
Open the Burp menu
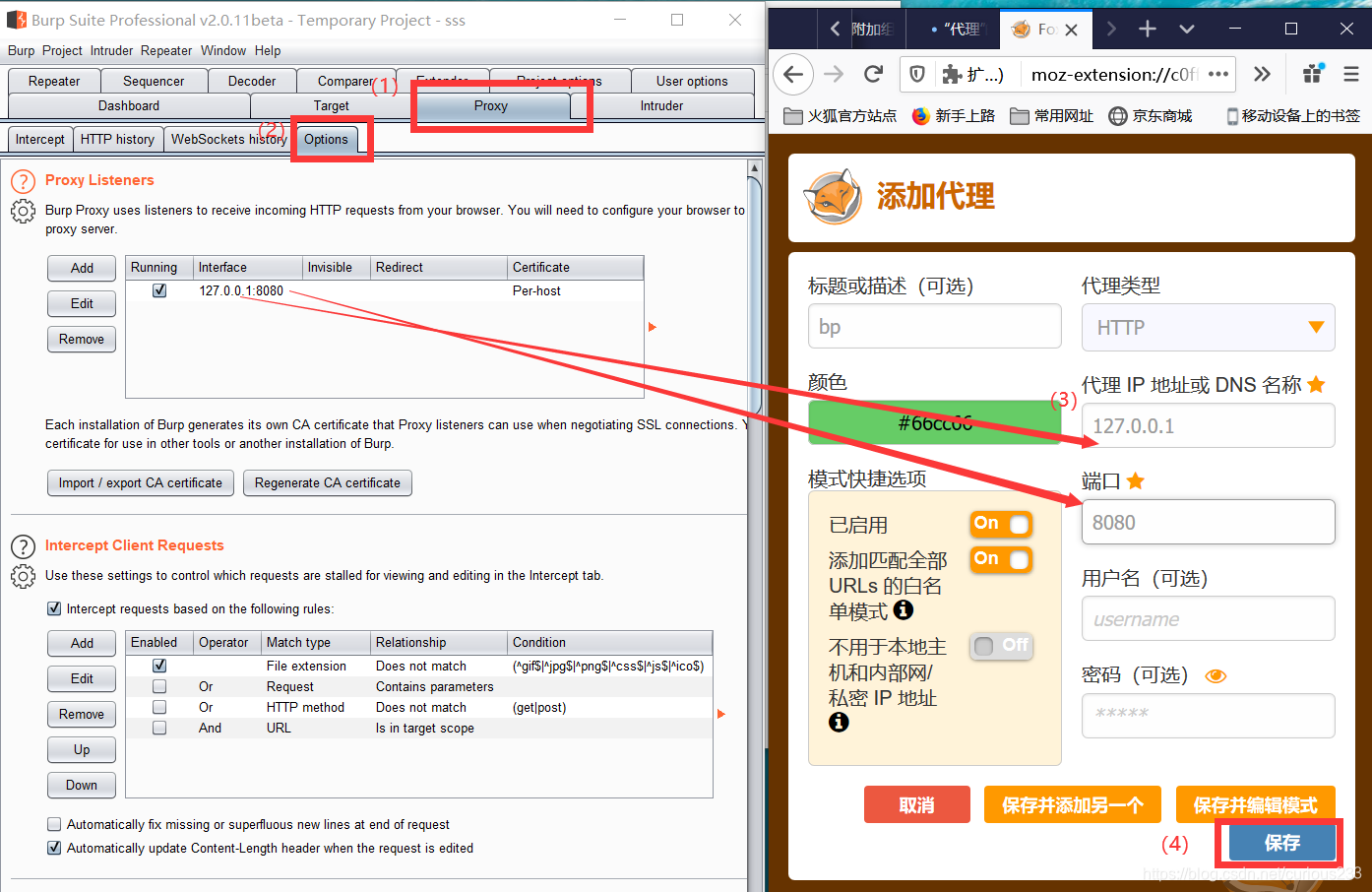point(21,50)
